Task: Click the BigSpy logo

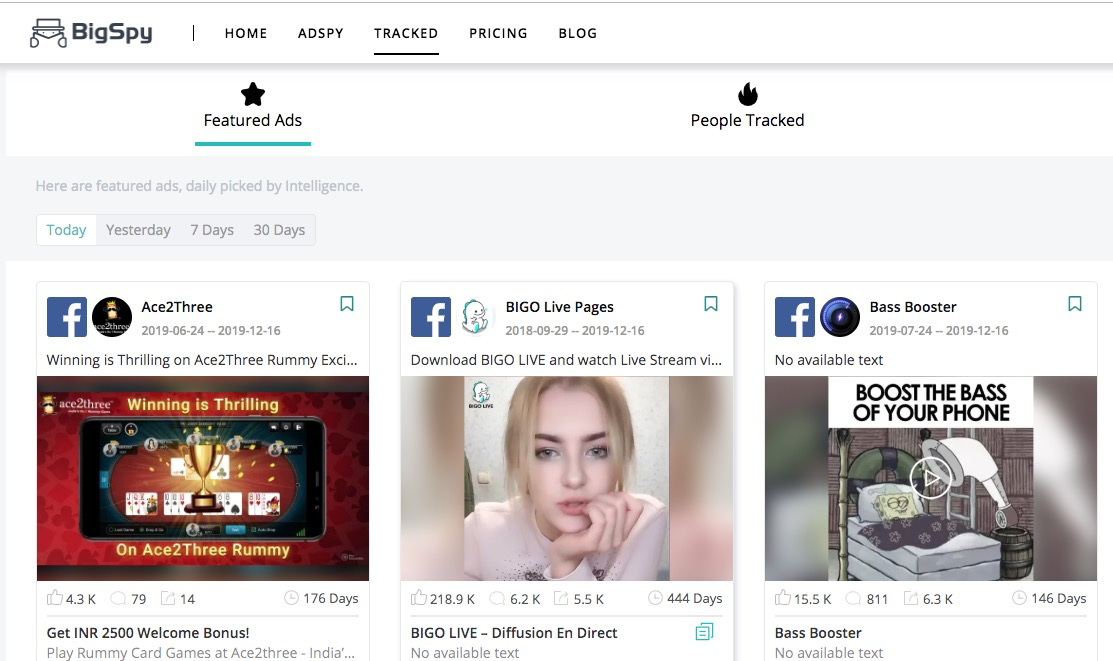Action: point(91,31)
